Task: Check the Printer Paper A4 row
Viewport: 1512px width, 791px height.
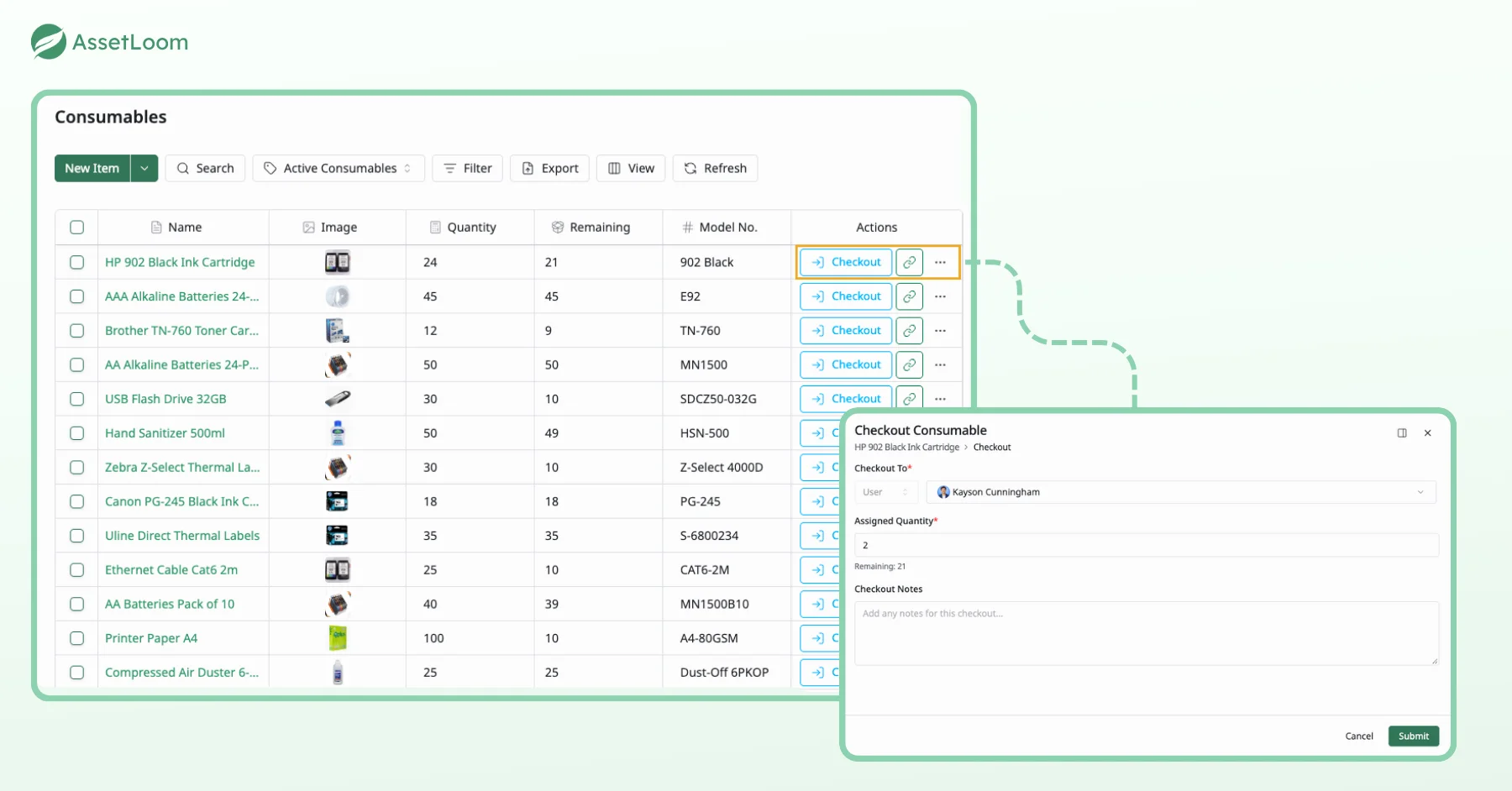Action: click(76, 638)
